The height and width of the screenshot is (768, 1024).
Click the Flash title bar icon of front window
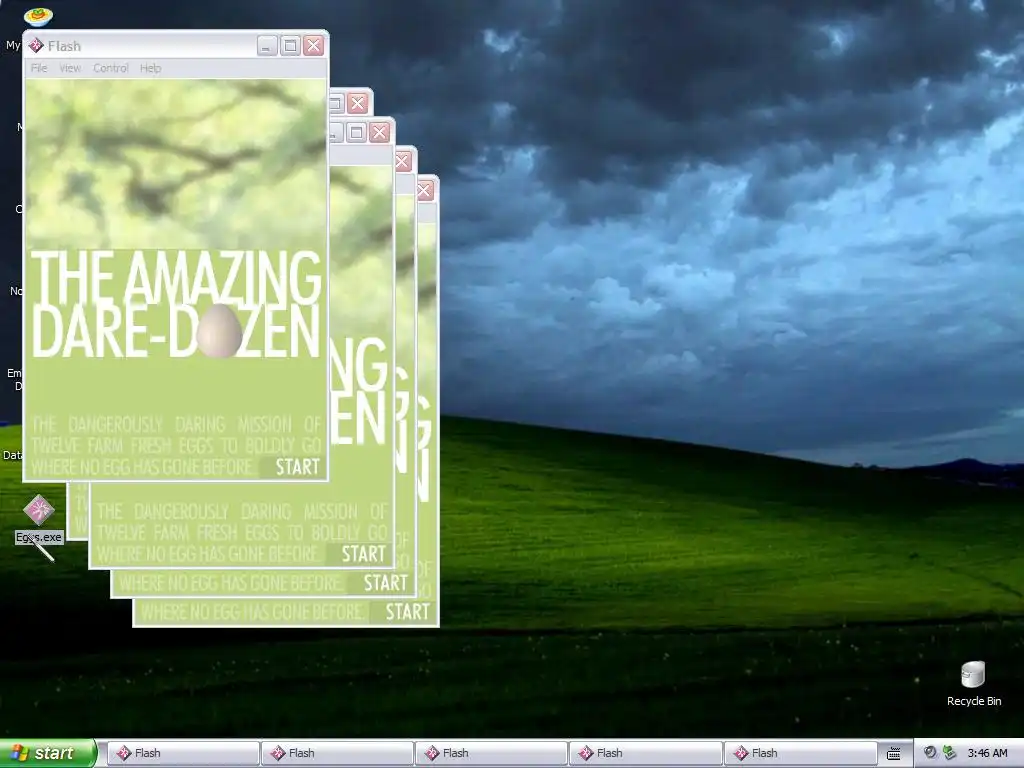[36, 45]
